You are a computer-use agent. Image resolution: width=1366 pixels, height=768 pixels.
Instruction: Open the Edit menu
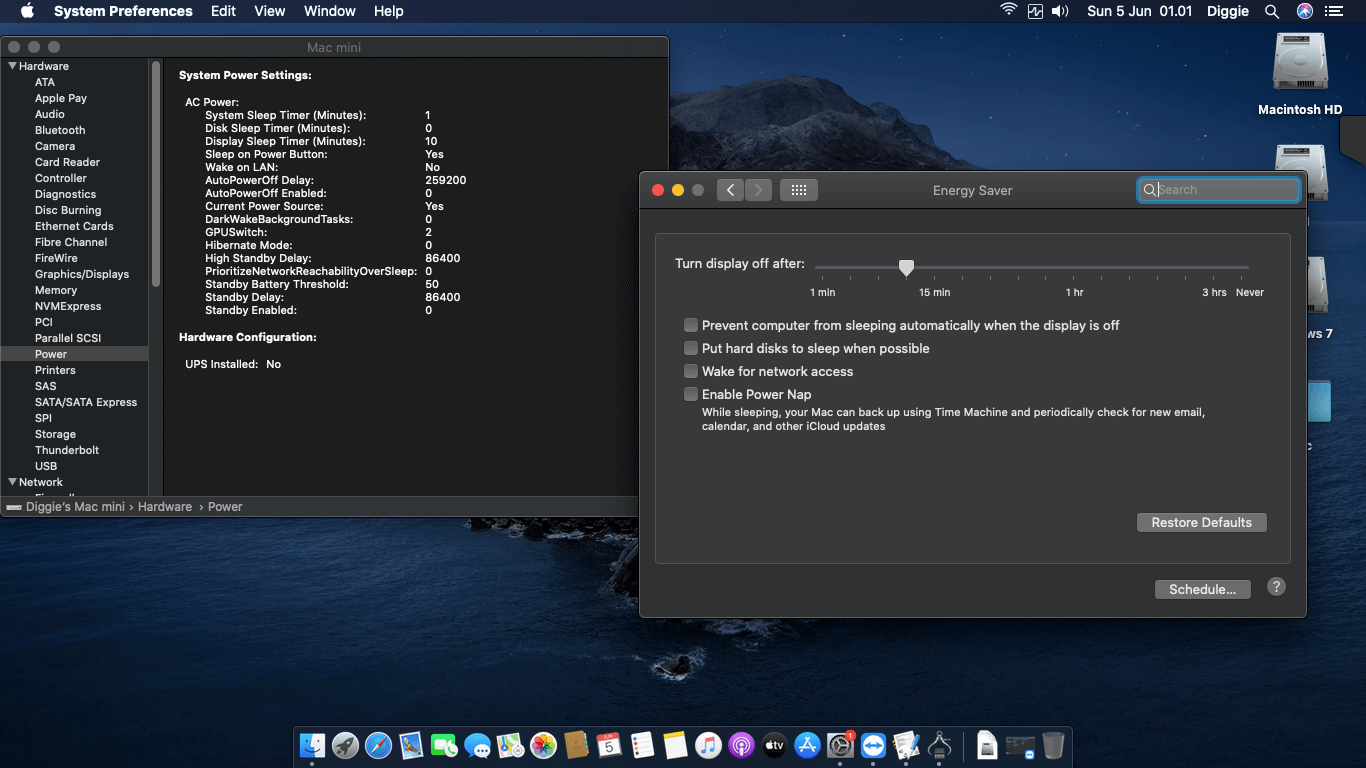223,11
